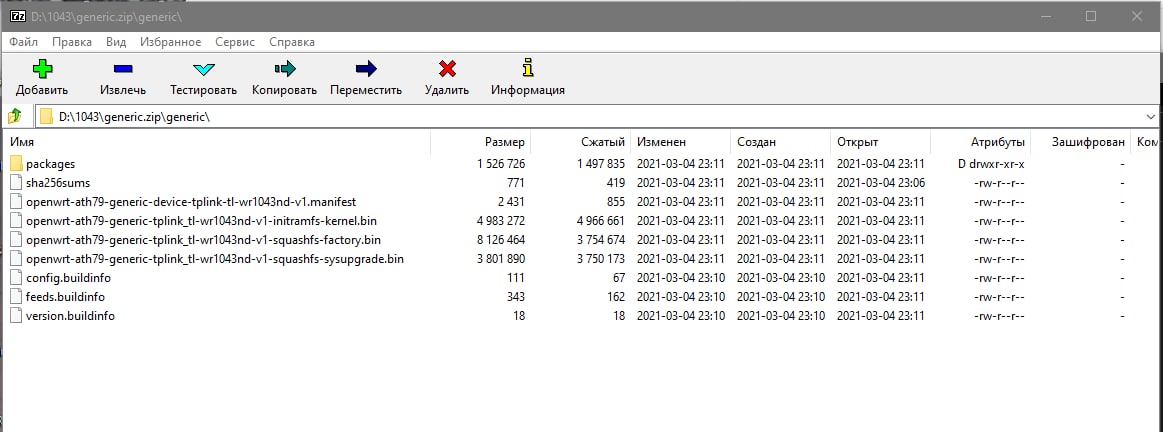The image size is (1163, 432).
Task: Click the yellow Информация icon
Action: coord(528,68)
